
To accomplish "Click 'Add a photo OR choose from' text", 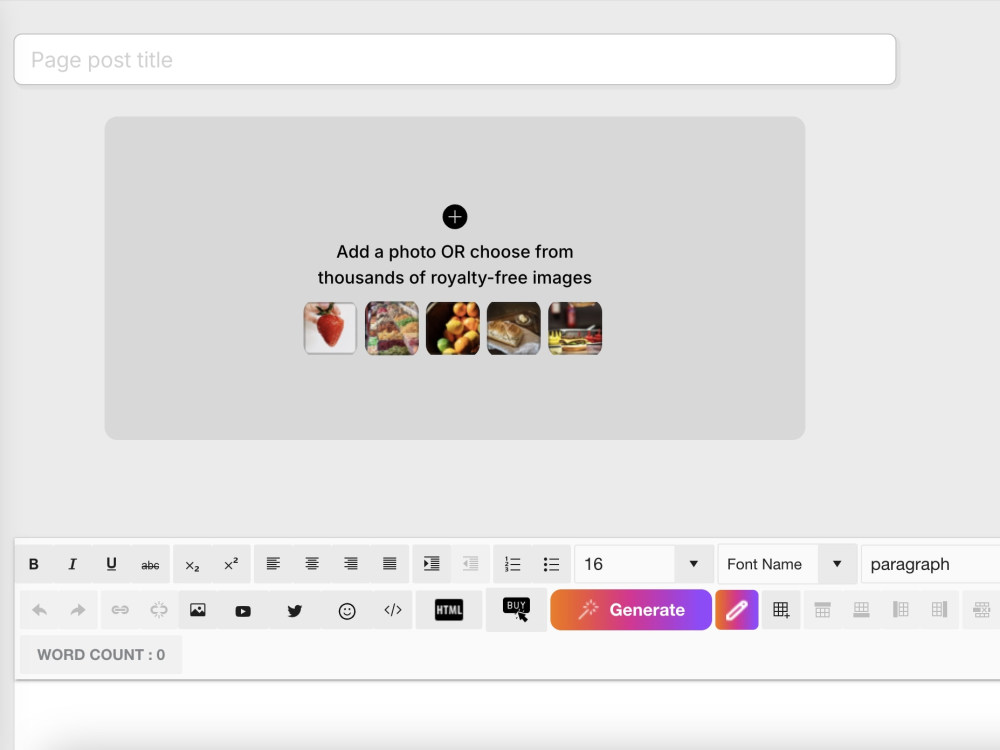I will (455, 252).
